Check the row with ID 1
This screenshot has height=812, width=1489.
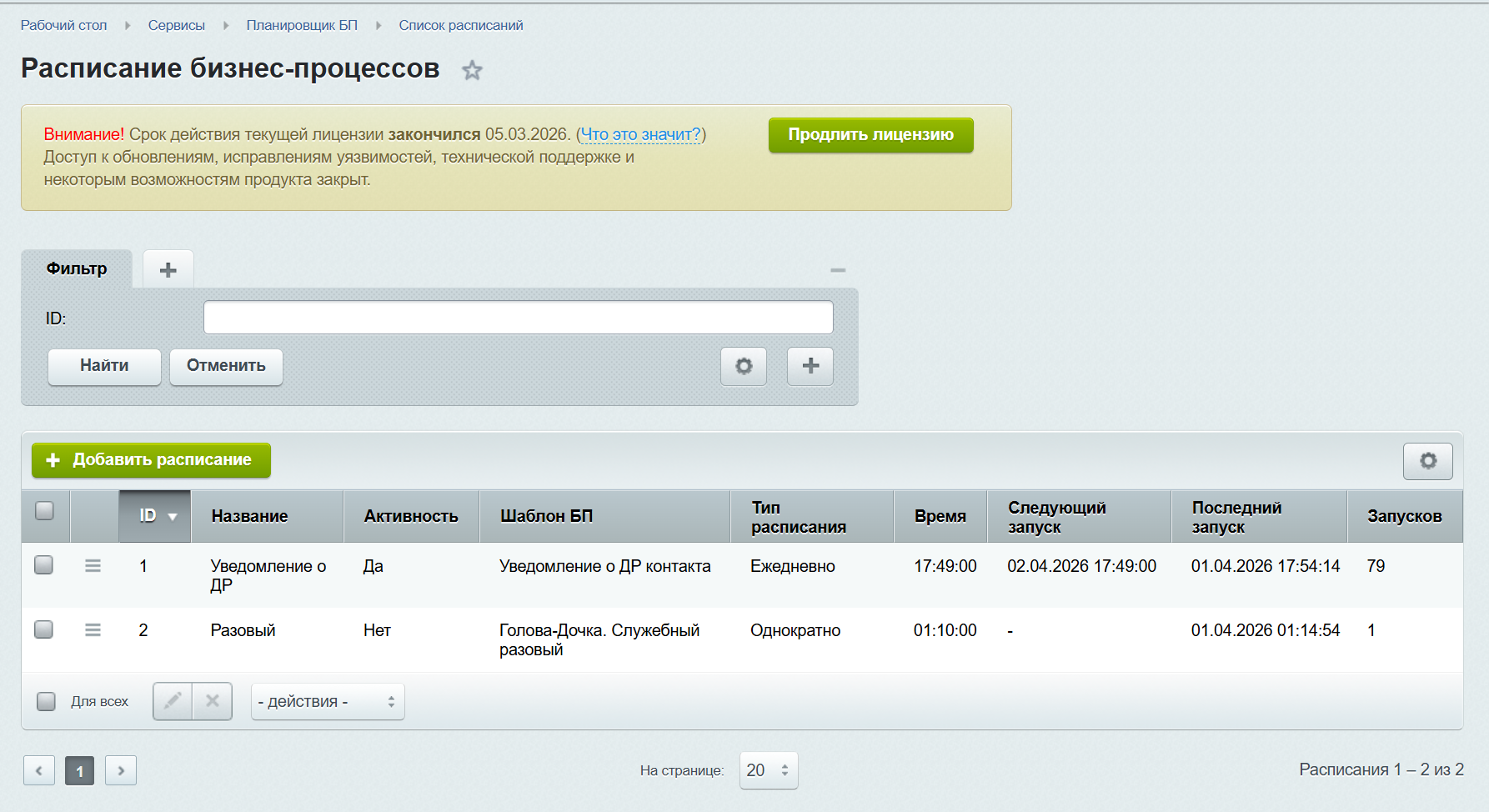43,565
